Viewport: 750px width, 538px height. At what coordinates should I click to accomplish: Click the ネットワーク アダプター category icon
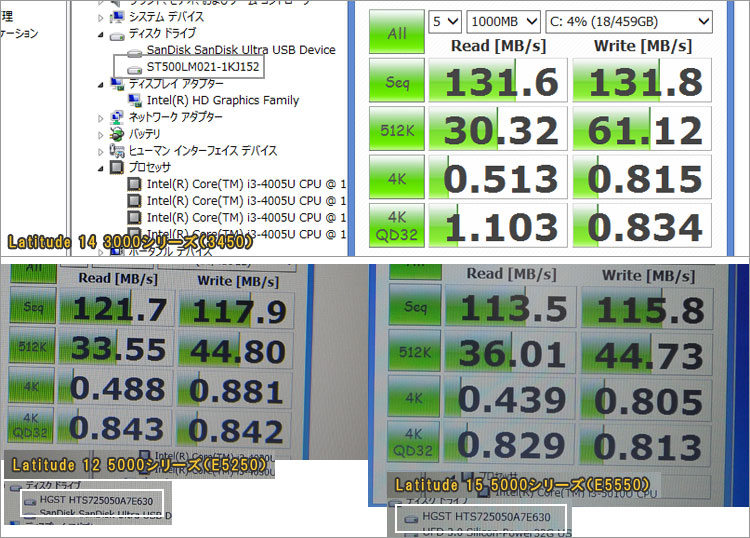(117, 117)
